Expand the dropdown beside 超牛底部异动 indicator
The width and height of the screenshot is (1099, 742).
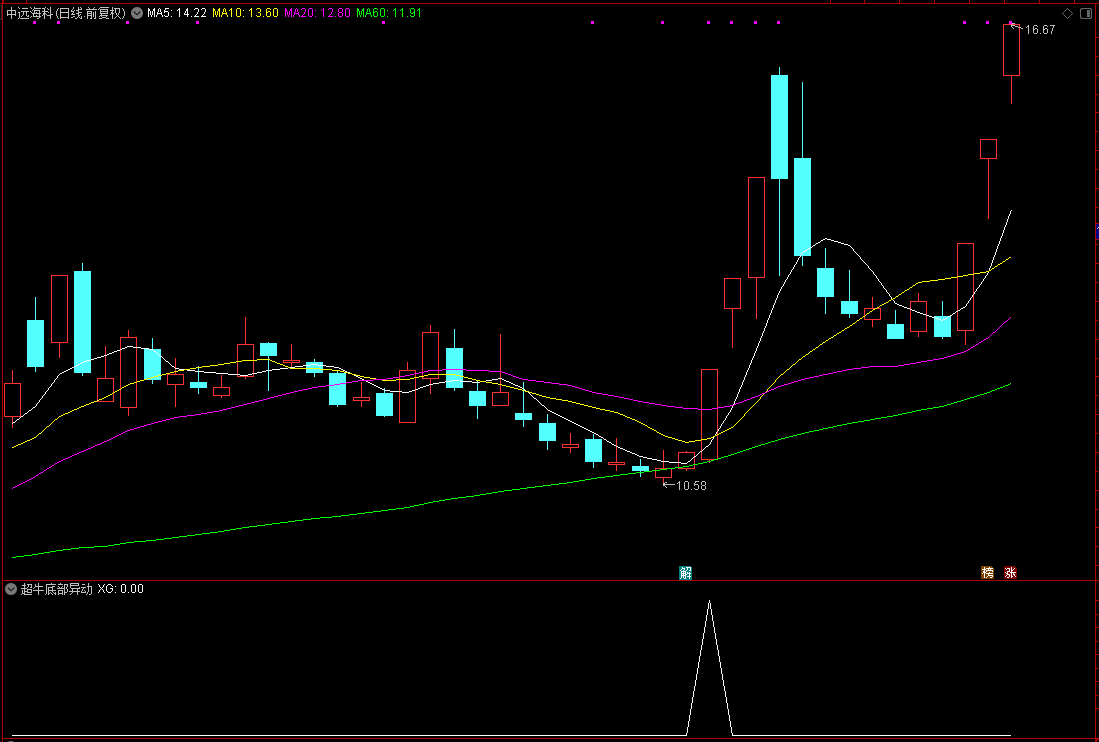point(11,589)
